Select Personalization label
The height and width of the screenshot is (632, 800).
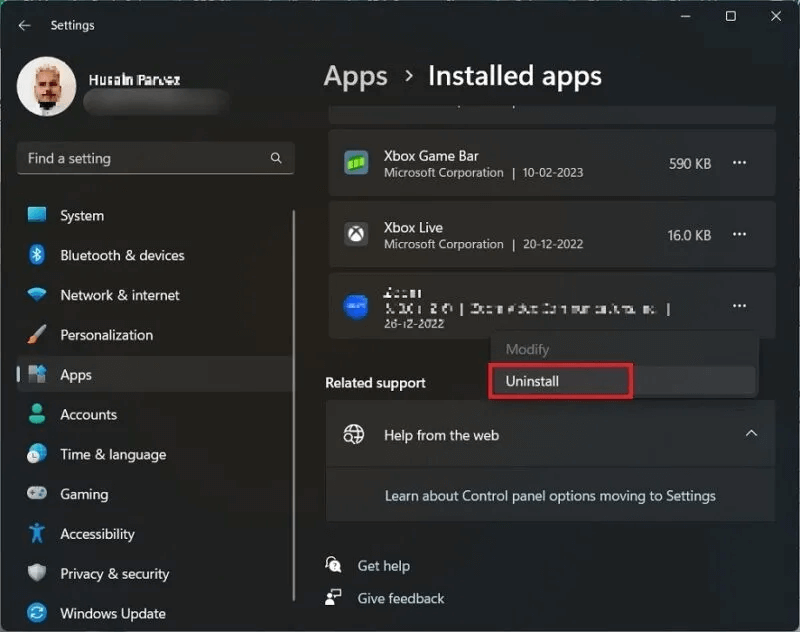click(107, 335)
